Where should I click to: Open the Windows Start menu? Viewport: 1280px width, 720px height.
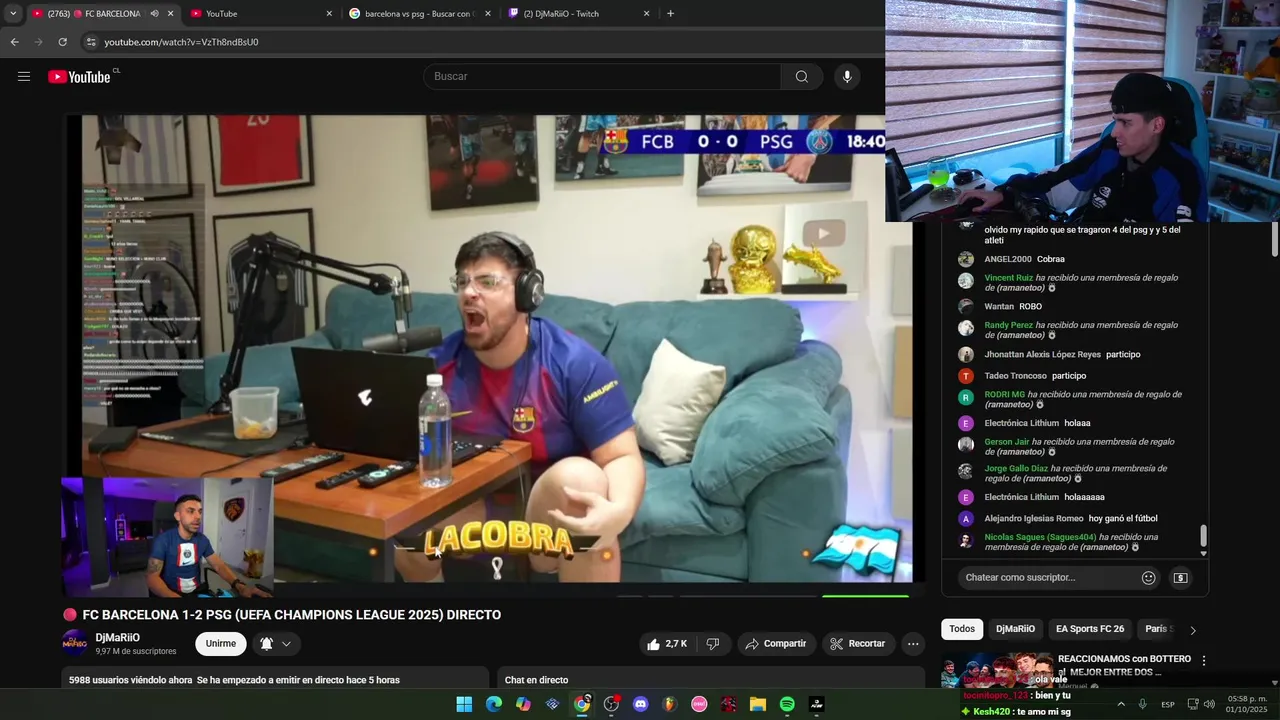coord(464,704)
